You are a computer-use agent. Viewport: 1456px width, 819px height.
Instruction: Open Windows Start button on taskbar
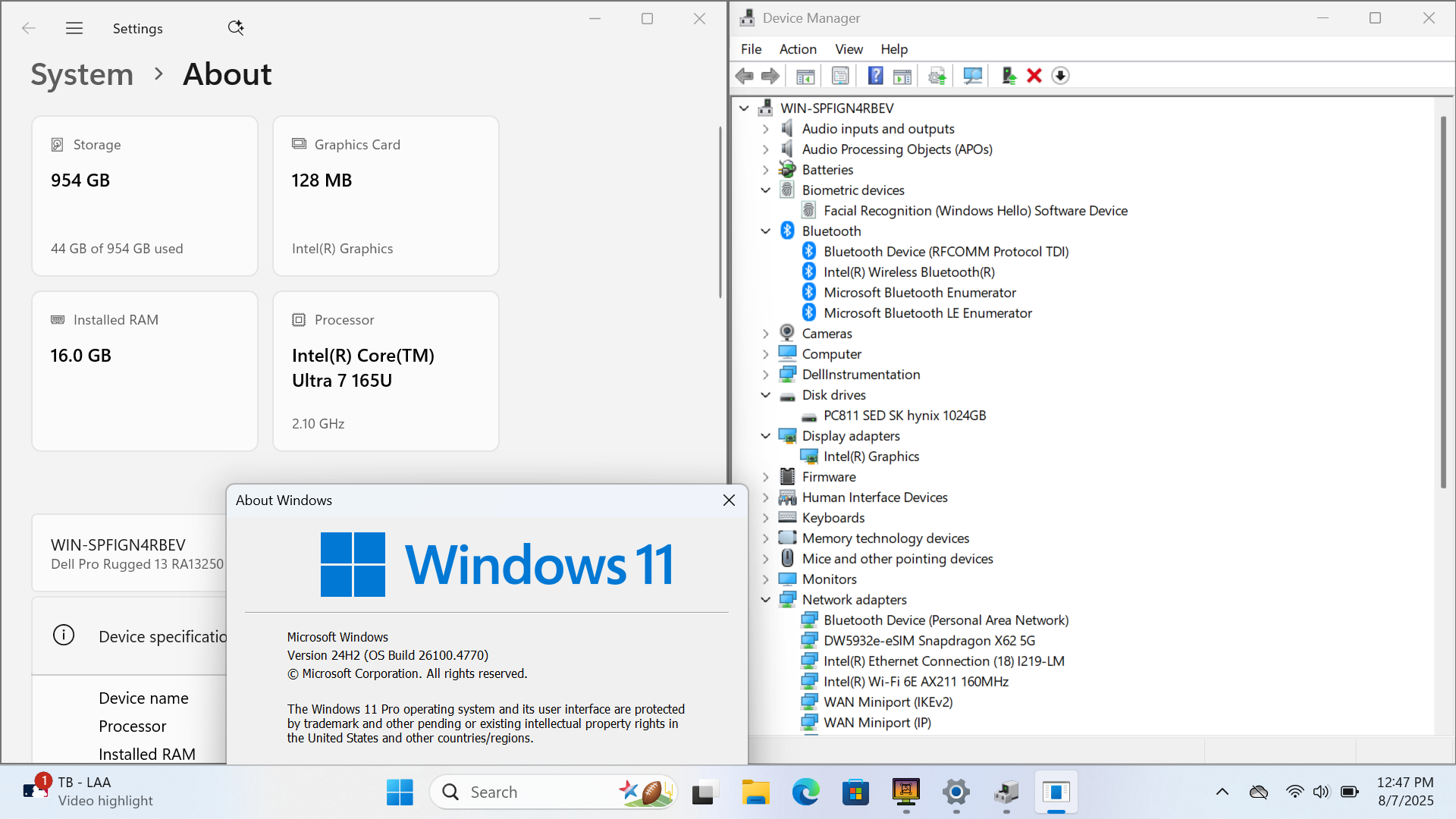pyautogui.click(x=400, y=792)
